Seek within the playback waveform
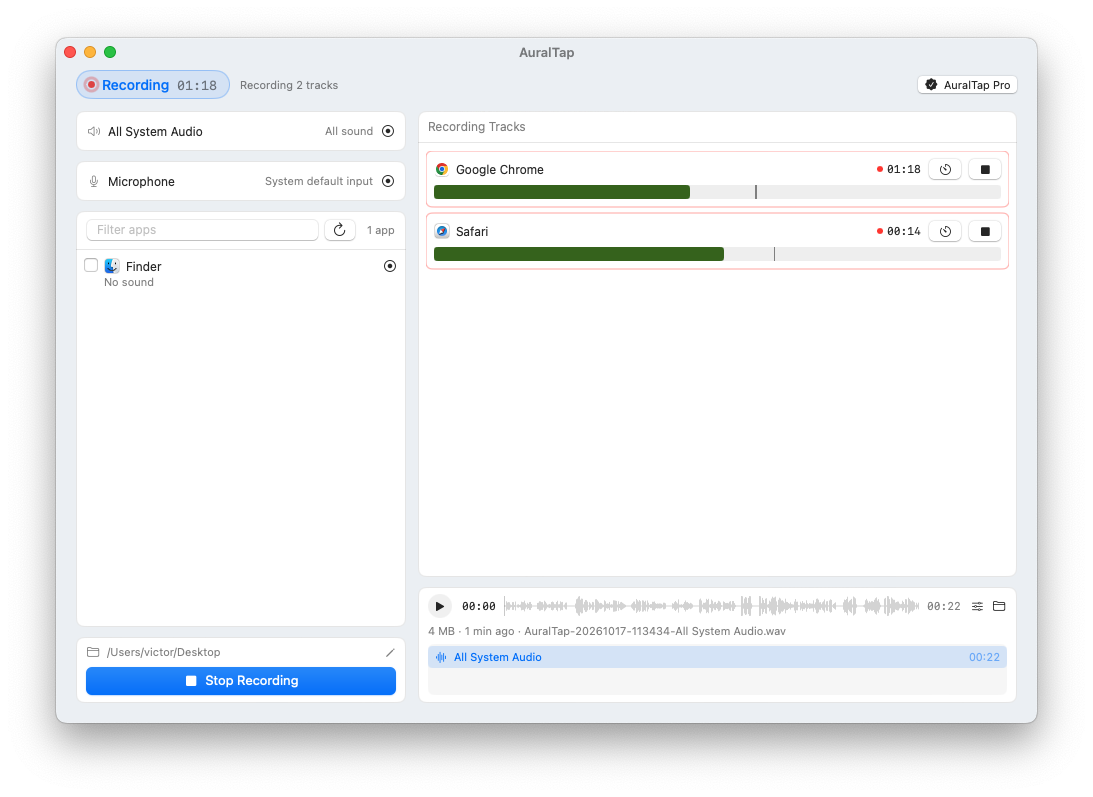The image size is (1093, 797). coord(711,607)
